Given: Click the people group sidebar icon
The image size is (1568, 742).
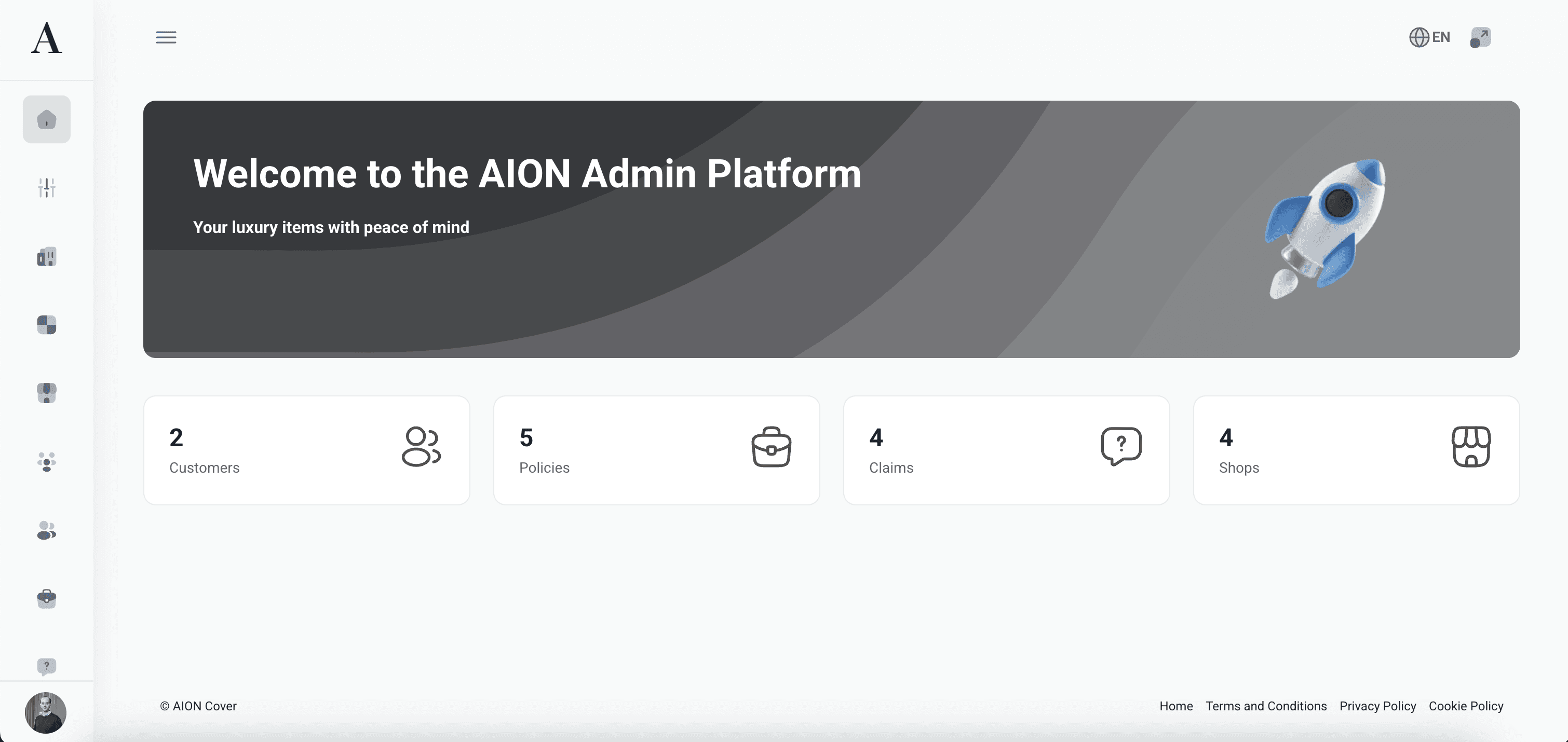Looking at the screenshot, I should 47,462.
